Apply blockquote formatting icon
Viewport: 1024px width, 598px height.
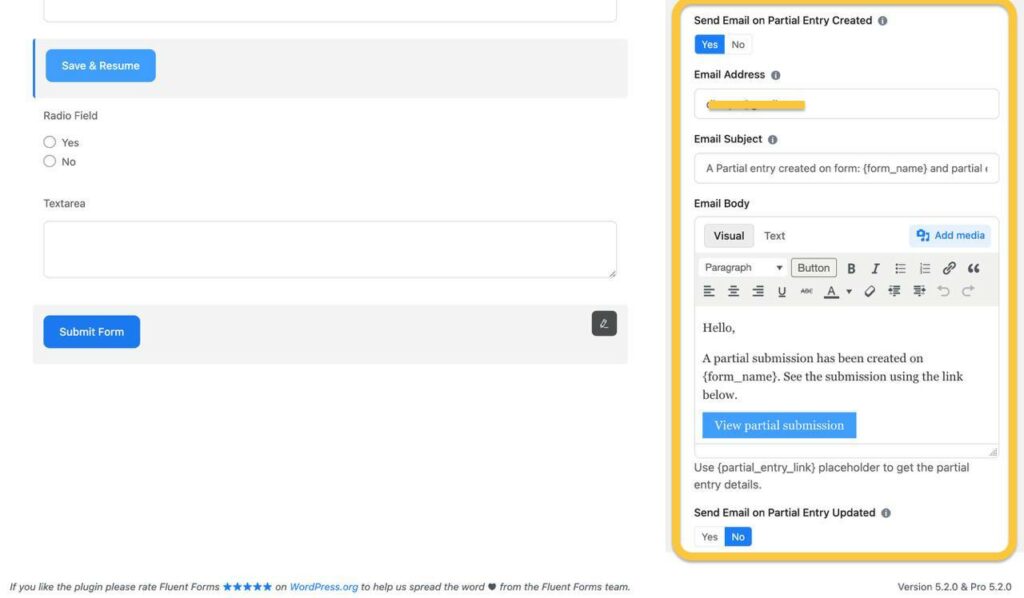(x=973, y=268)
